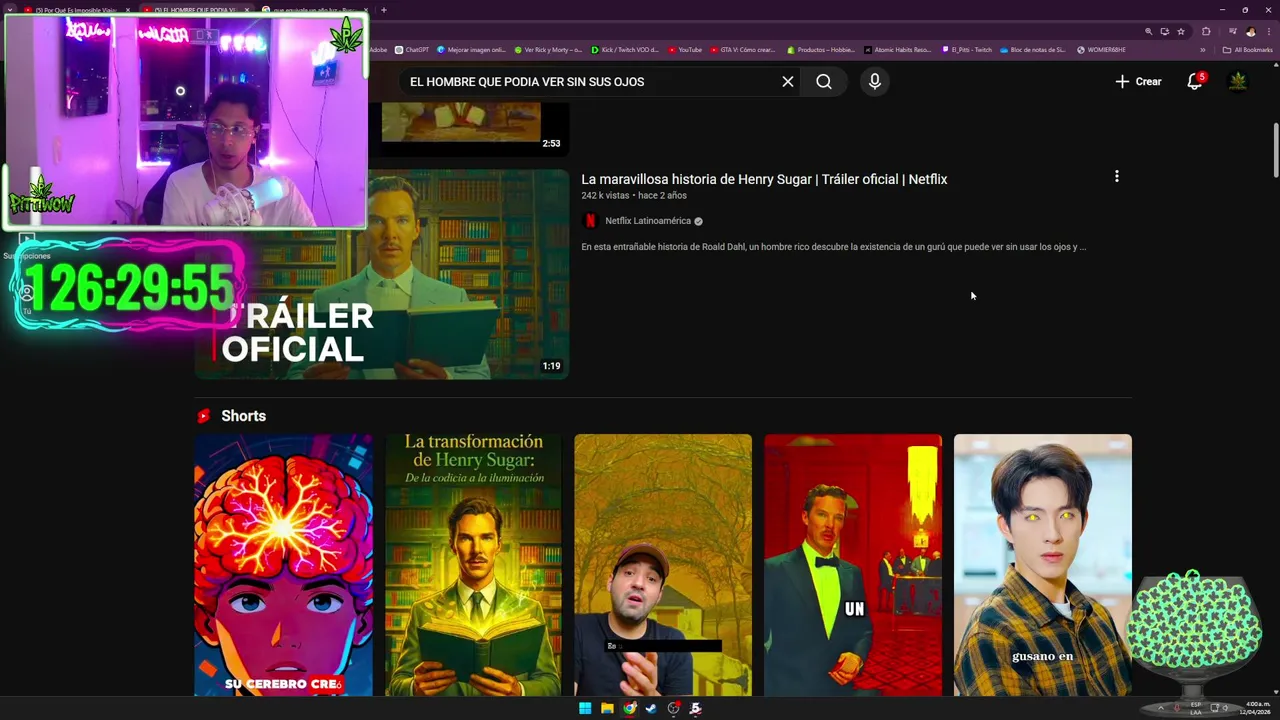Switch to 'Por Qué Es Imposible Viajar' tab
The width and height of the screenshot is (1280, 720).
pos(76,10)
